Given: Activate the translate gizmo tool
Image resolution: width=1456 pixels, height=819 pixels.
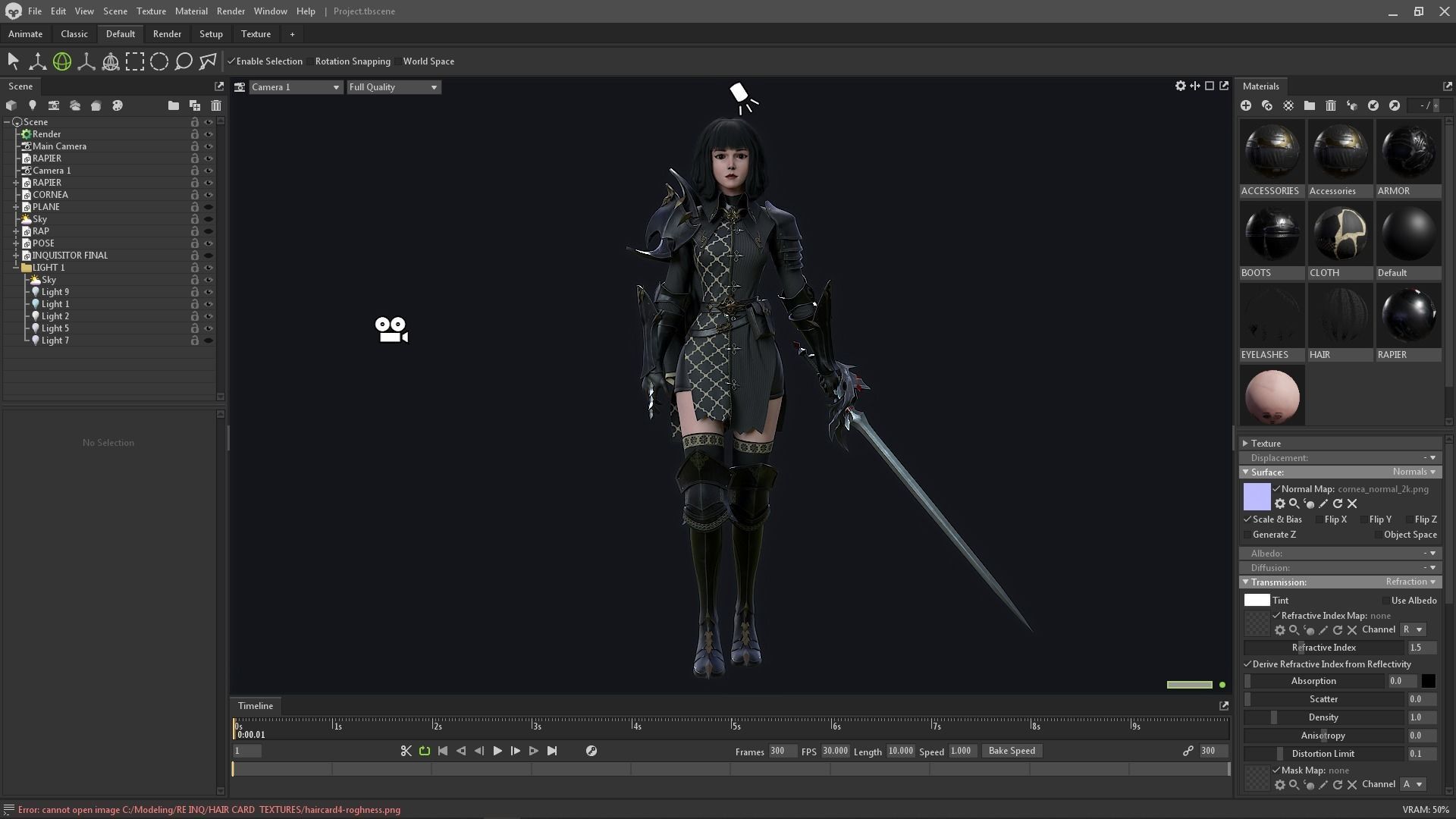Looking at the screenshot, I should click(37, 61).
